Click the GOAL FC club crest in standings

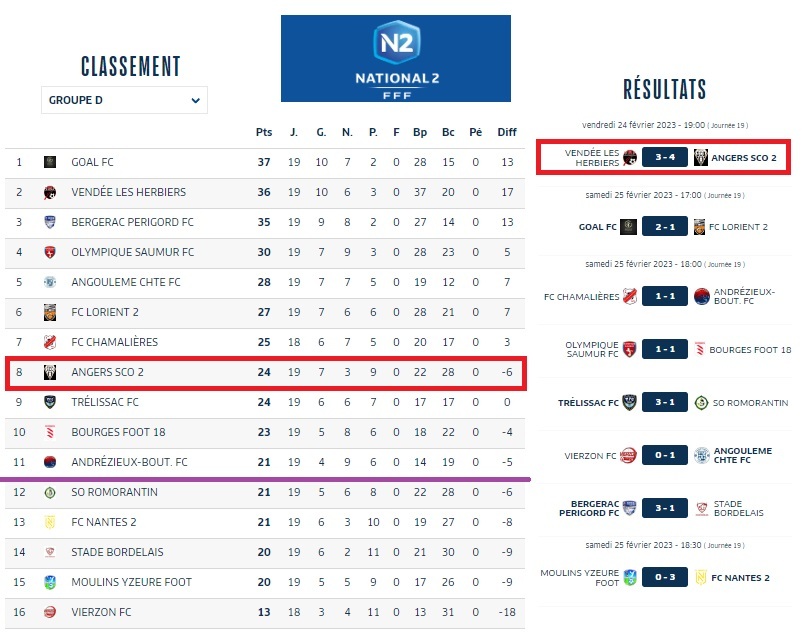tap(50, 162)
